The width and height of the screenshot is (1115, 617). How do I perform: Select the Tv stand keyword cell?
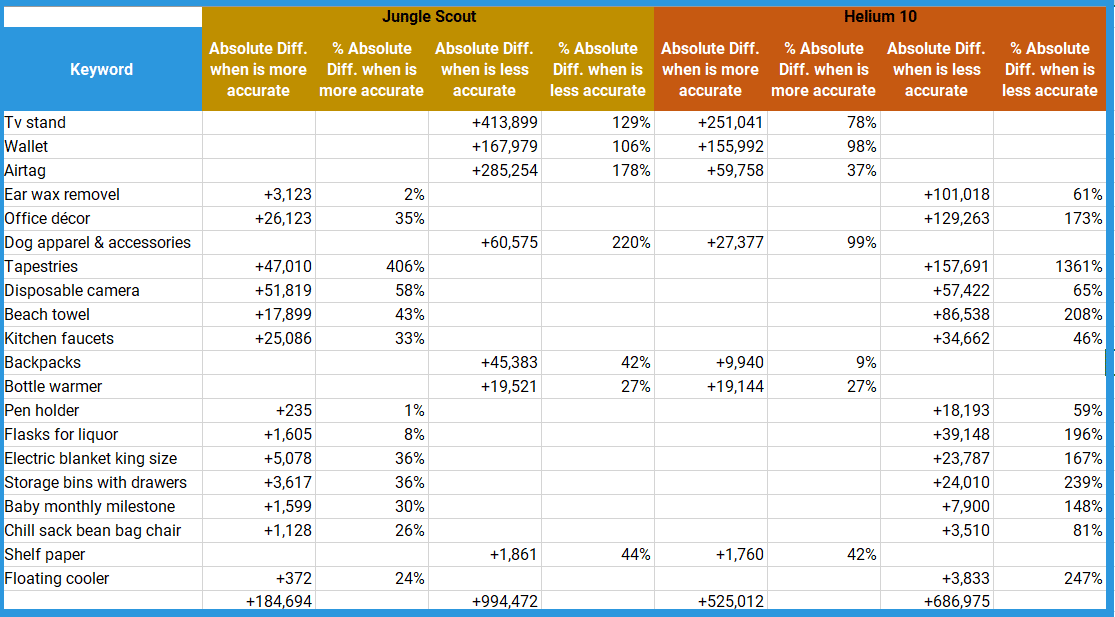point(102,122)
